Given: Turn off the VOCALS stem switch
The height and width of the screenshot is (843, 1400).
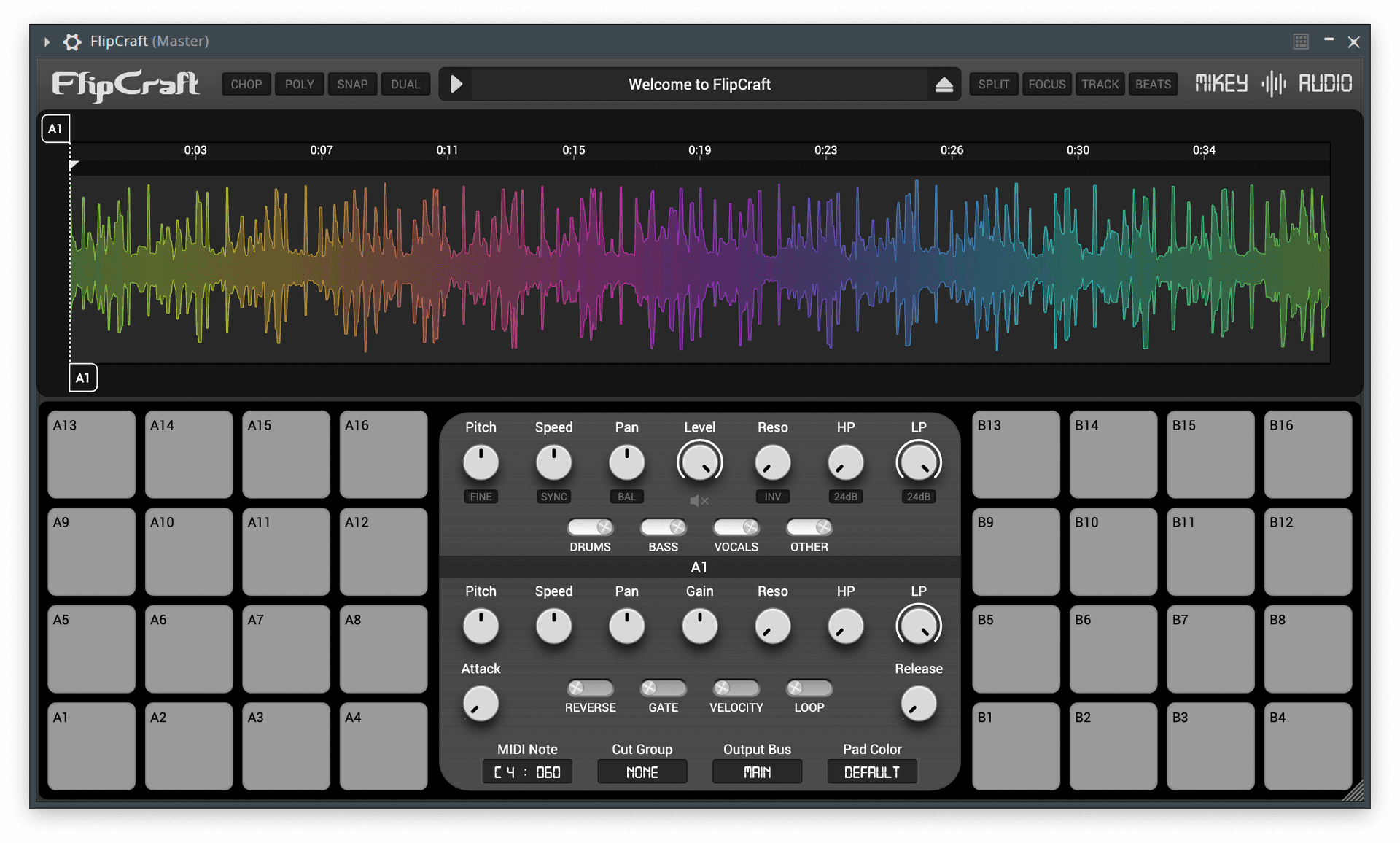Looking at the screenshot, I should (x=736, y=527).
